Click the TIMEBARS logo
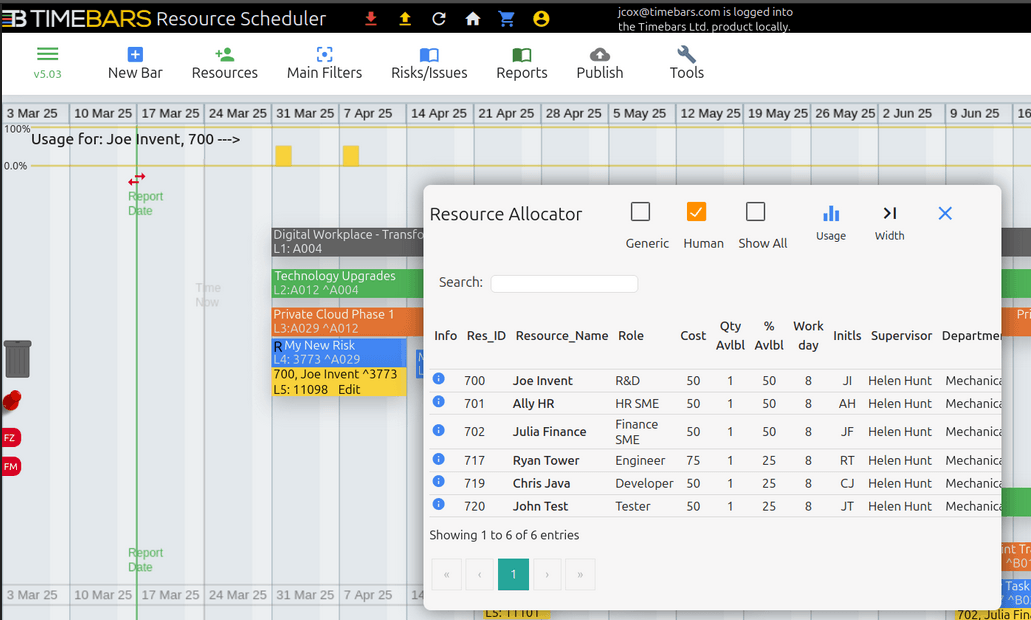Image resolution: width=1031 pixels, height=620 pixels. pos(76,18)
